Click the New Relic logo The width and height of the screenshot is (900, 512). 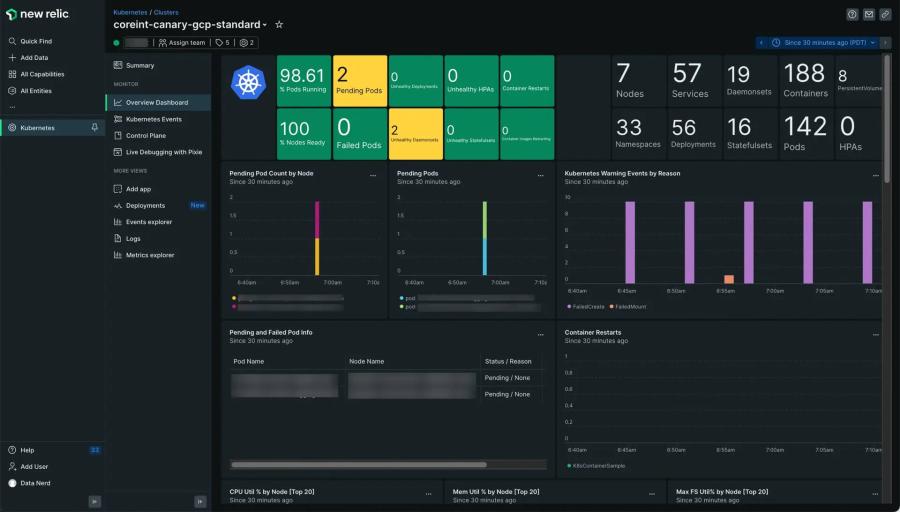click(37, 14)
